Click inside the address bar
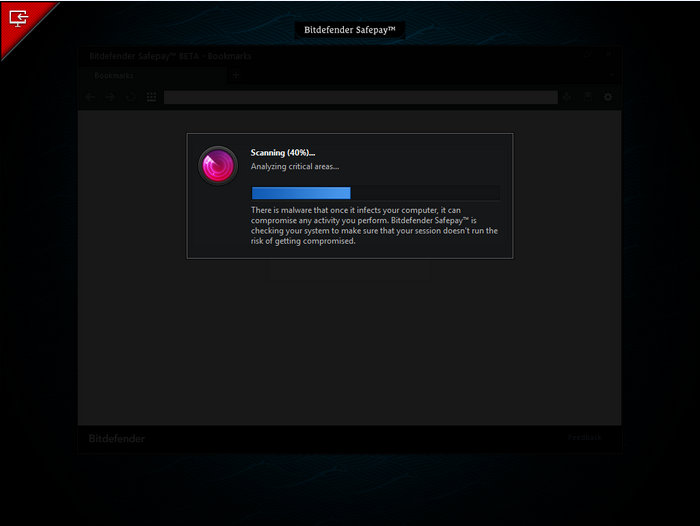700x526 pixels. [361, 97]
